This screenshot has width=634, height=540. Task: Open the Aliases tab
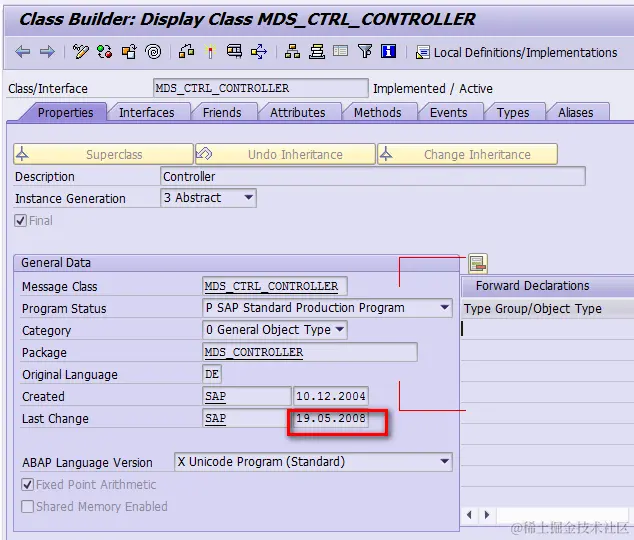click(576, 112)
